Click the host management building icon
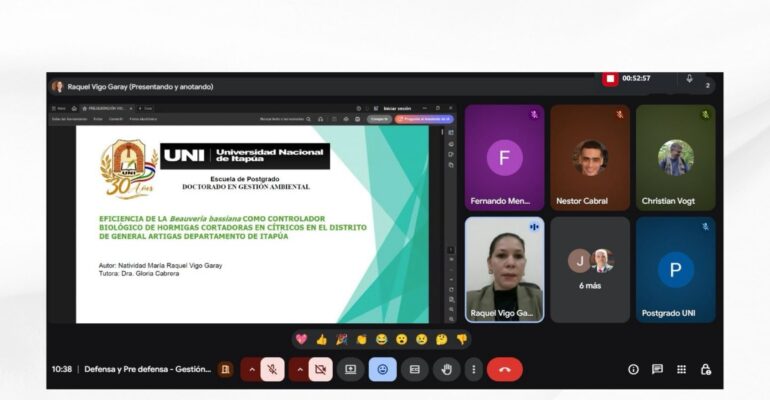 click(225, 370)
